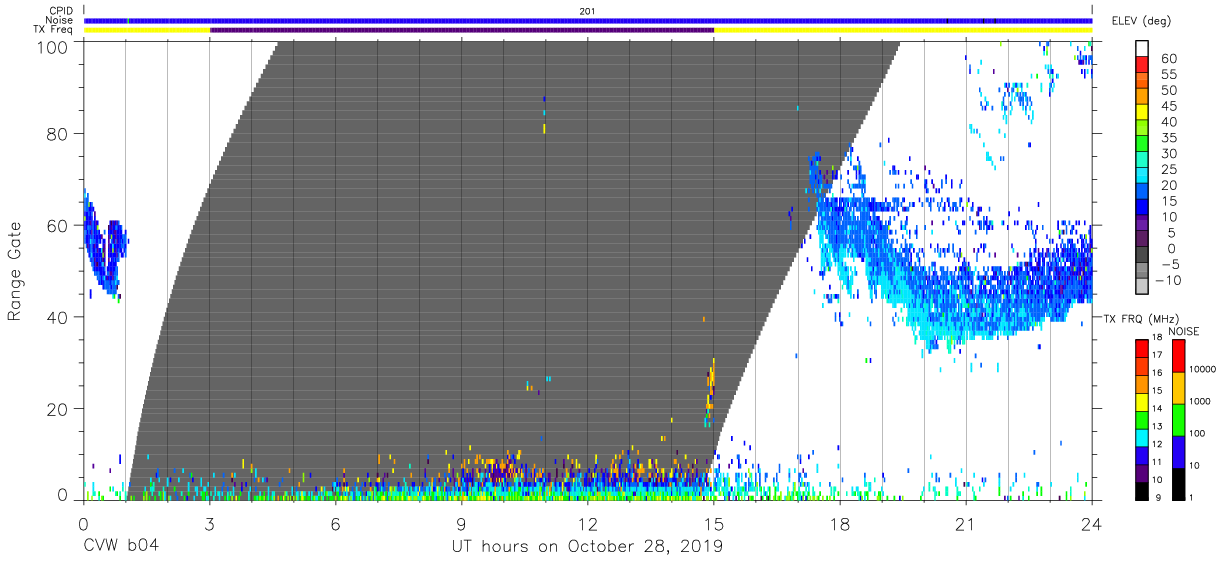Viewport: 1228px width, 567px height.
Task: Click the "NOISE" legend title
Action: 1184,332
